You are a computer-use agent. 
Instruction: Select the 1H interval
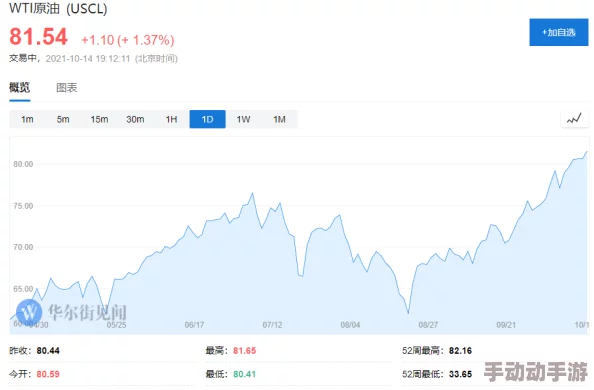point(171,119)
